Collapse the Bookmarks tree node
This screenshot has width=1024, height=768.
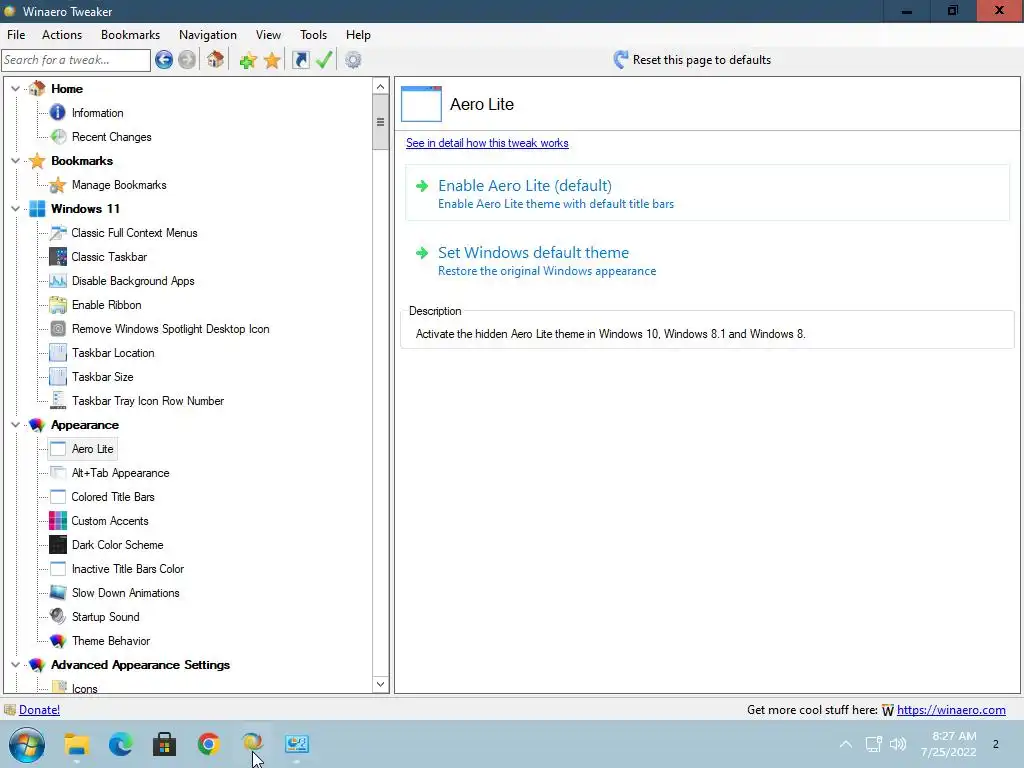coord(16,161)
